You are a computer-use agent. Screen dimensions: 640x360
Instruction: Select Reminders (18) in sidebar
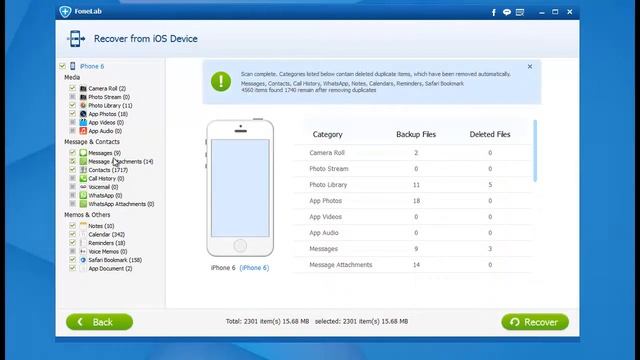click(107, 243)
